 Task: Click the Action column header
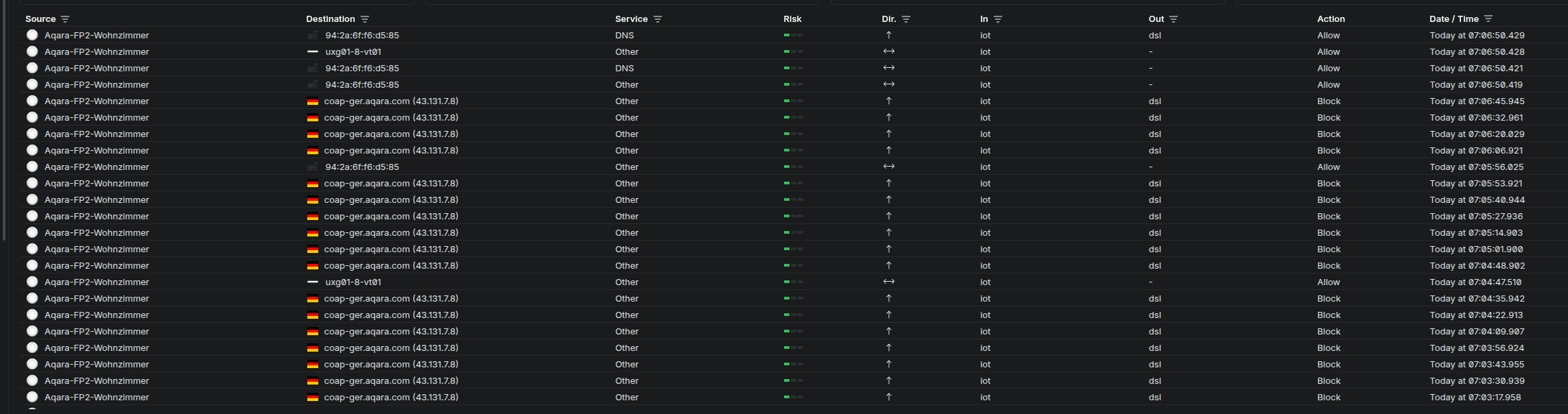pos(1331,19)
